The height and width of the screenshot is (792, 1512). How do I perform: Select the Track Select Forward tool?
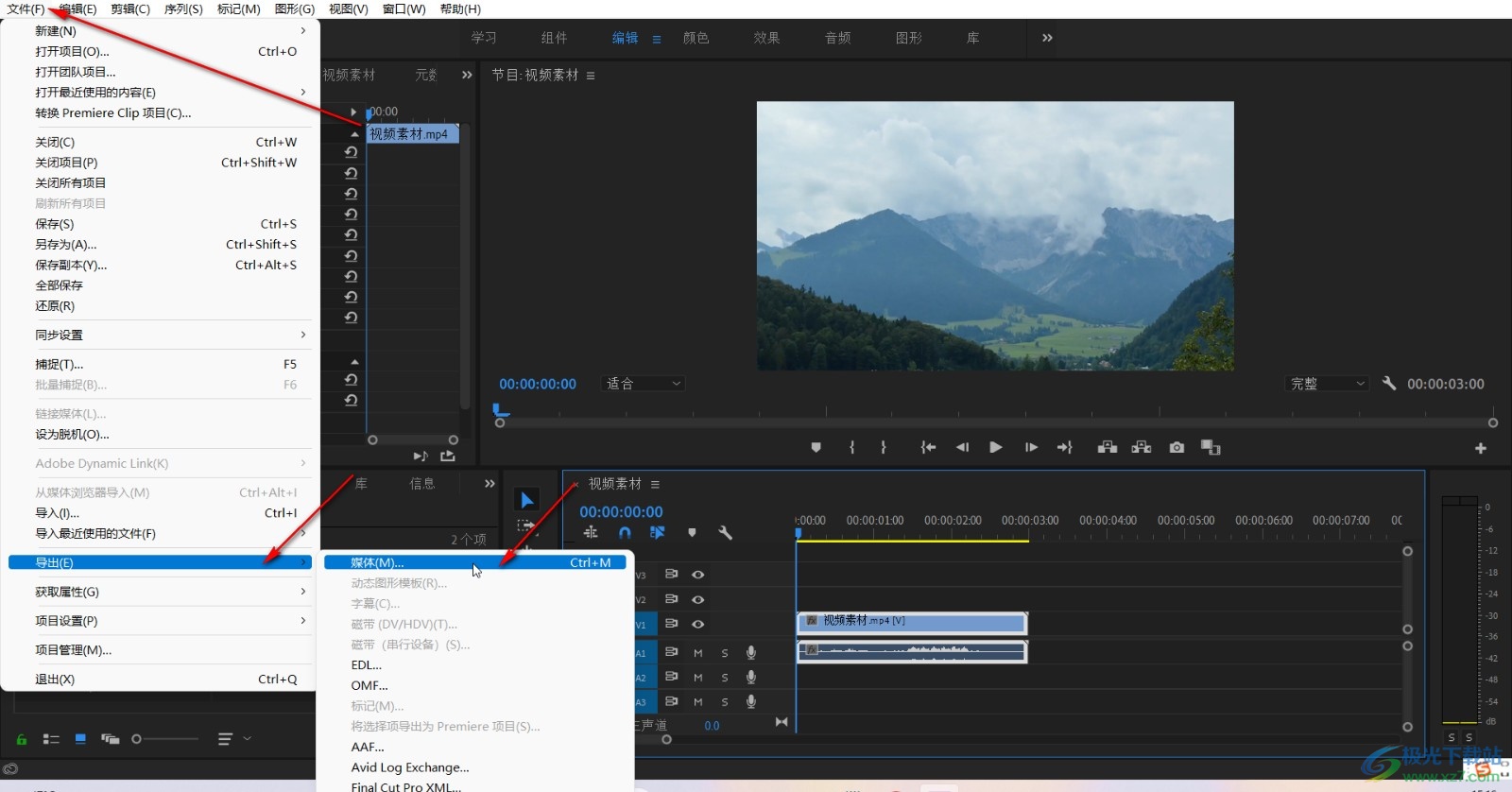pyautogui.click(x=526, y=525)
